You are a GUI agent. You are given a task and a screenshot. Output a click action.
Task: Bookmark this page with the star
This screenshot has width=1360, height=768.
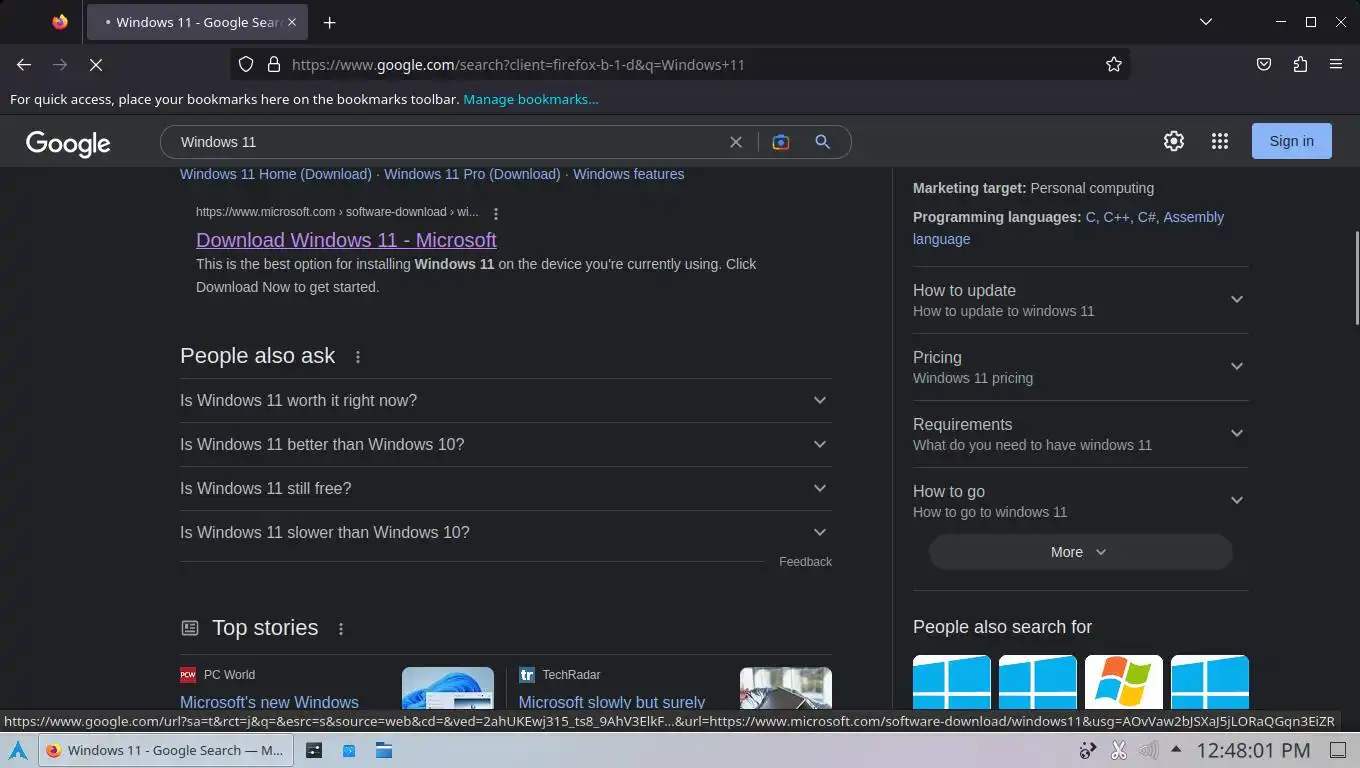coord(1114,64)
